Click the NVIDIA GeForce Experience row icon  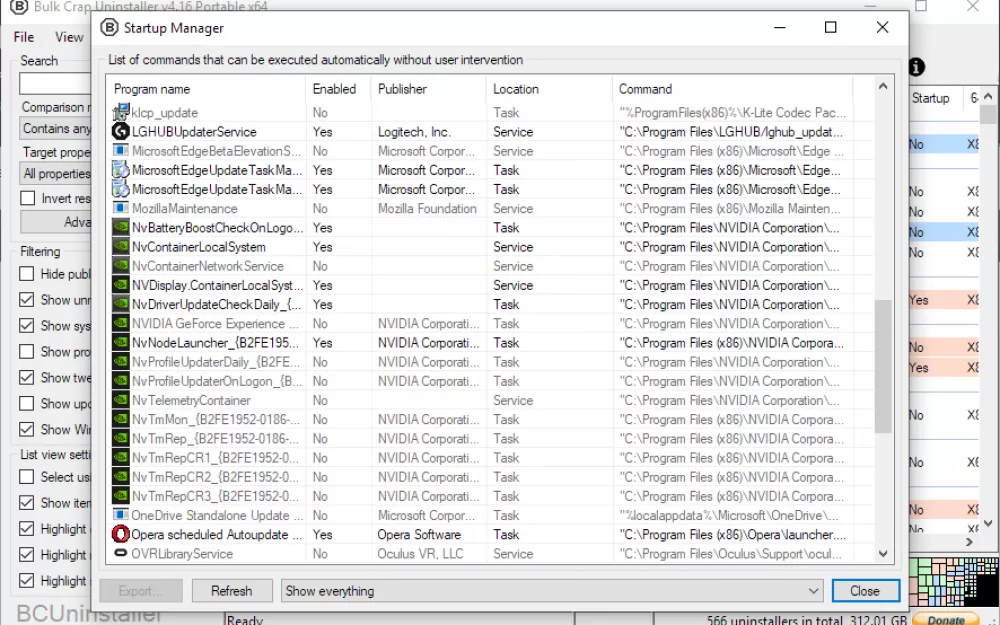tap(121, 323)
